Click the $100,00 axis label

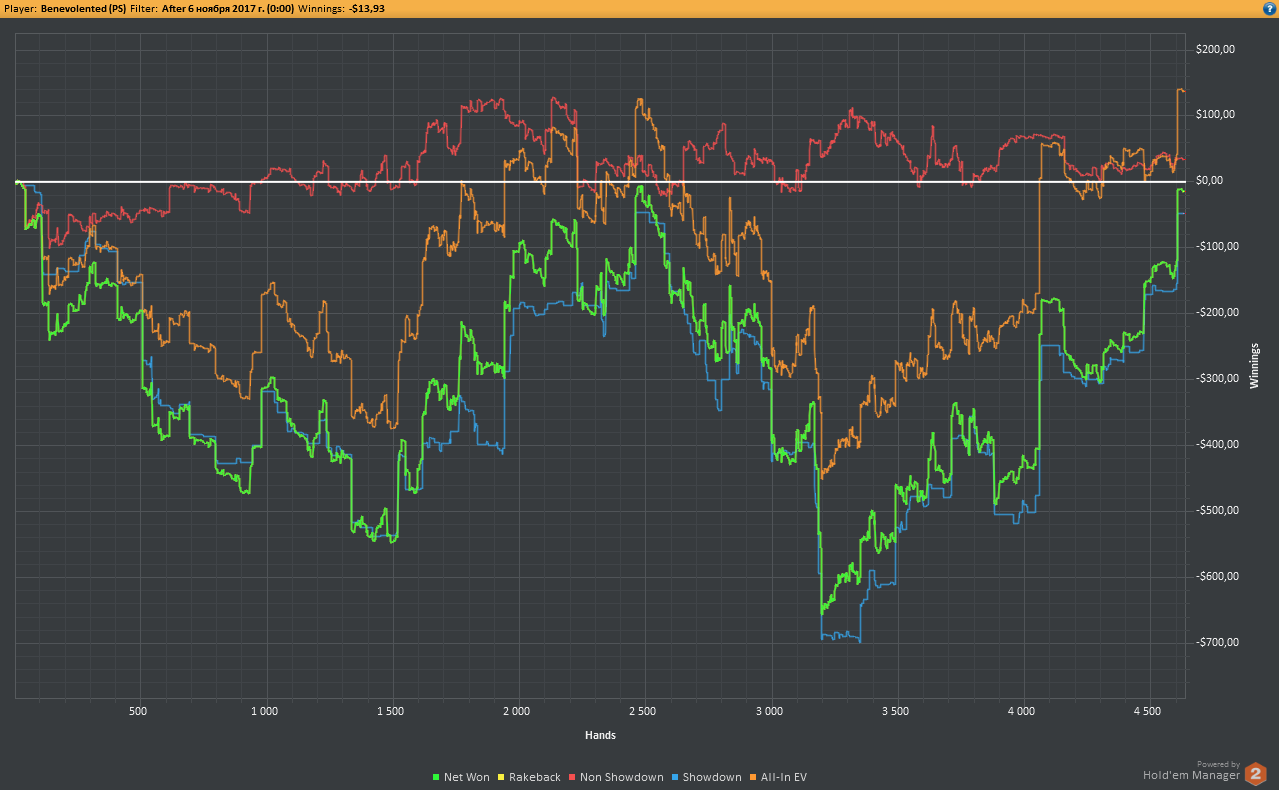[x=1216, y=114]
